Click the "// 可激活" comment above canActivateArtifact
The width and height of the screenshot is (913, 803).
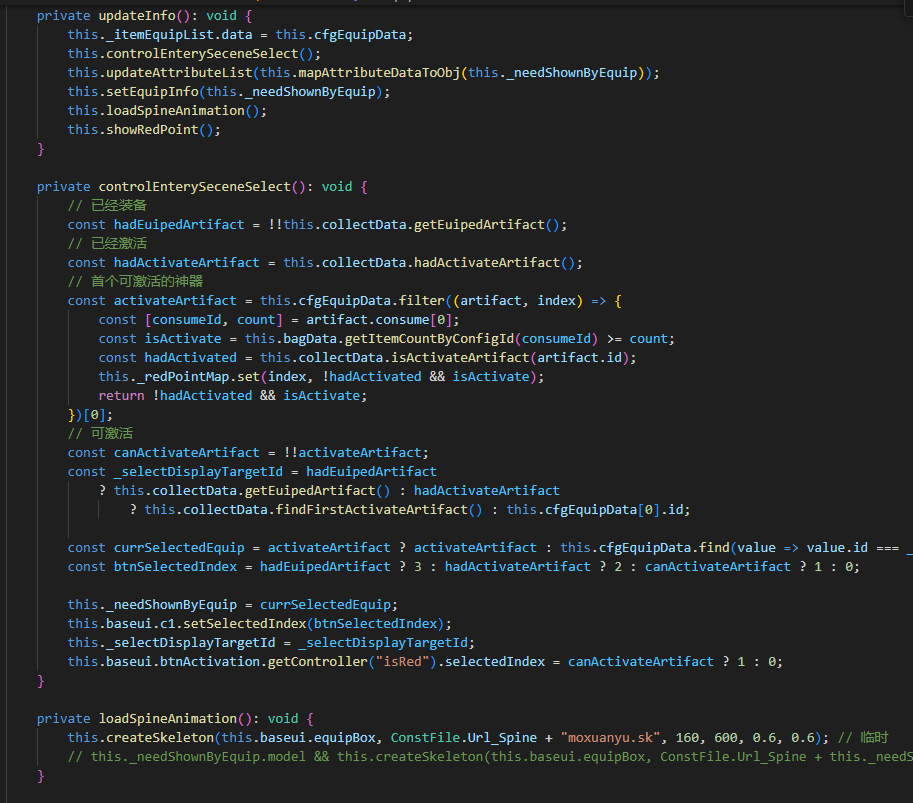[100, 434]
